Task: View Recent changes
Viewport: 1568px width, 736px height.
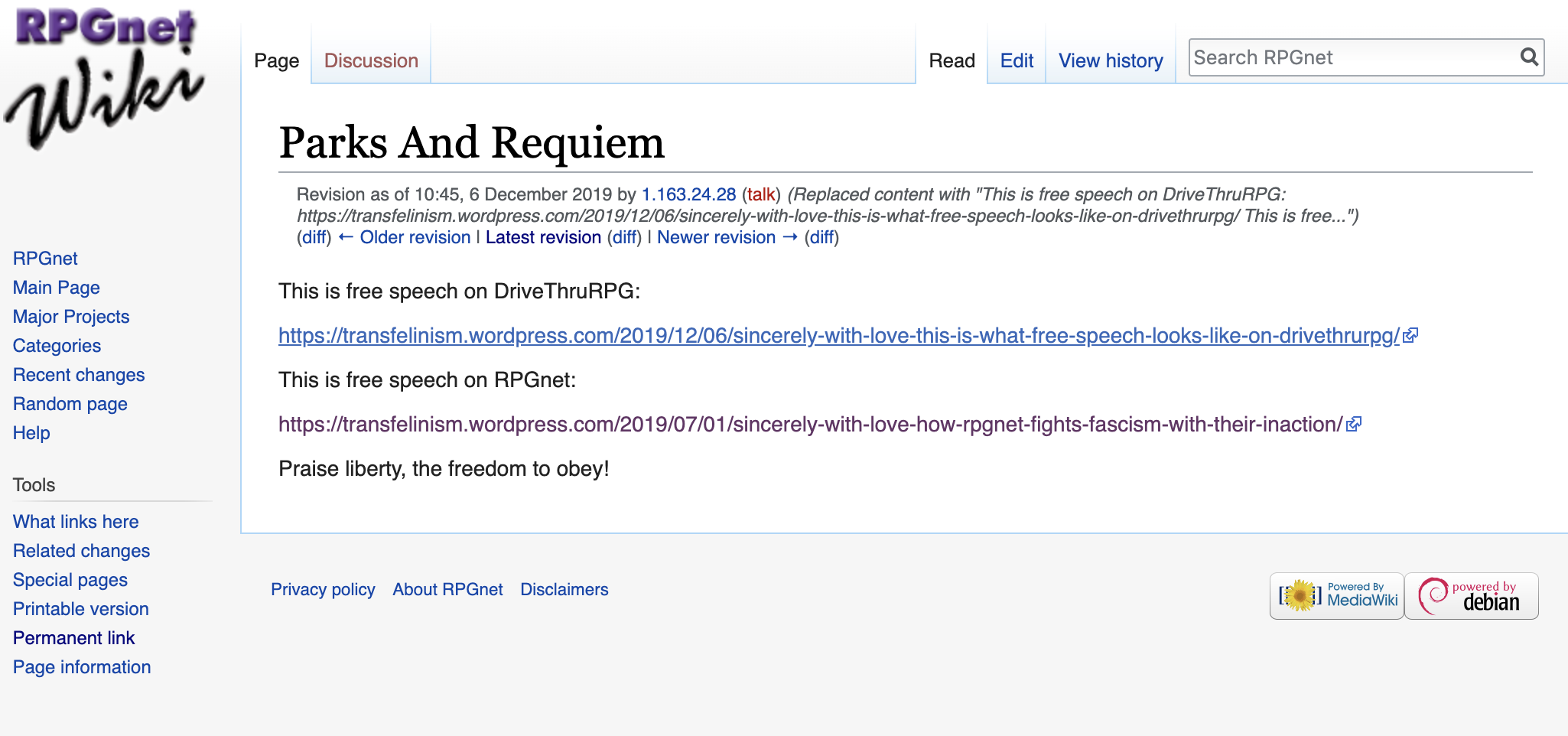Action: click(79, 375)
